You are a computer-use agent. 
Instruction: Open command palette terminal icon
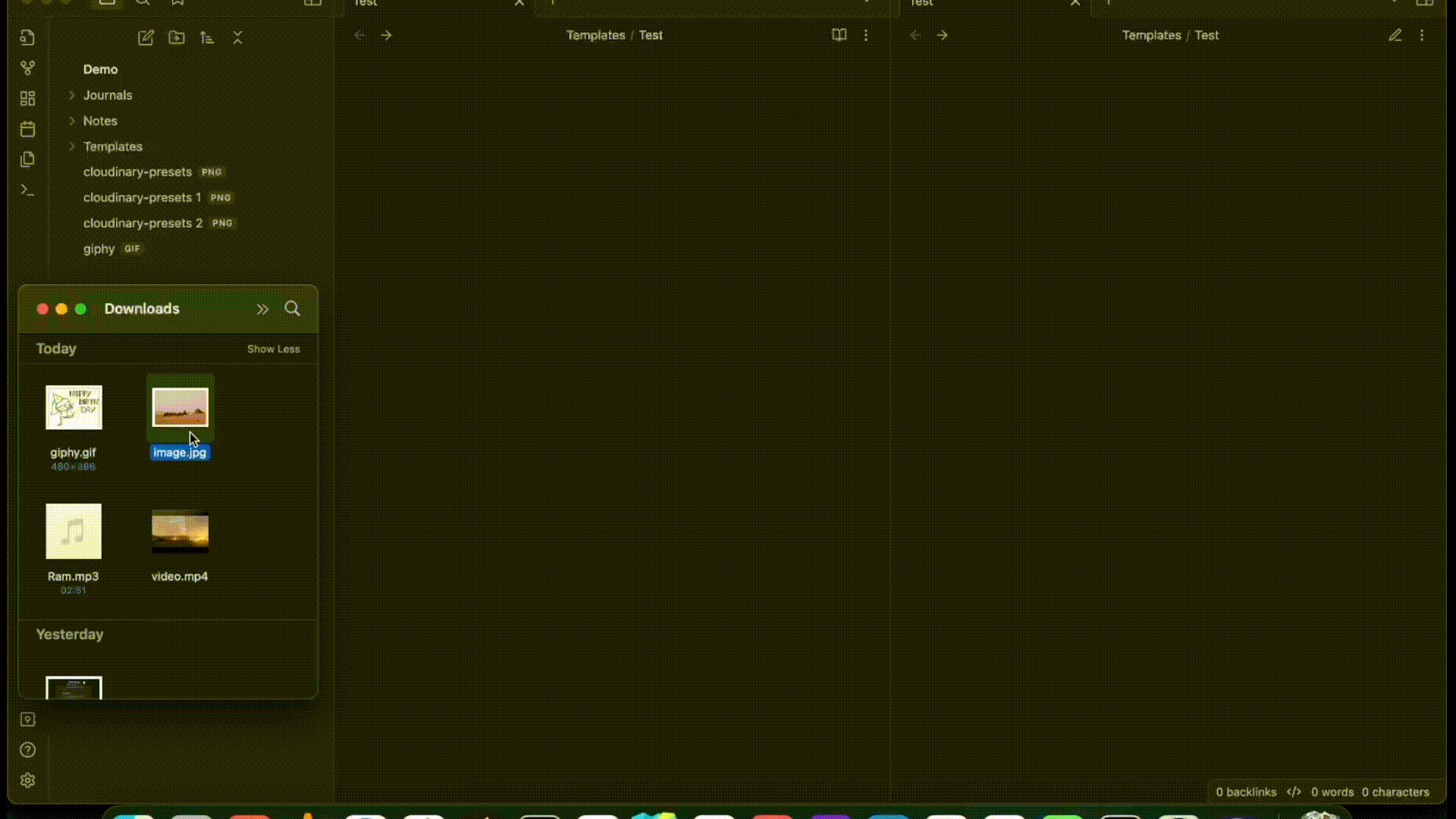[28, 190]
